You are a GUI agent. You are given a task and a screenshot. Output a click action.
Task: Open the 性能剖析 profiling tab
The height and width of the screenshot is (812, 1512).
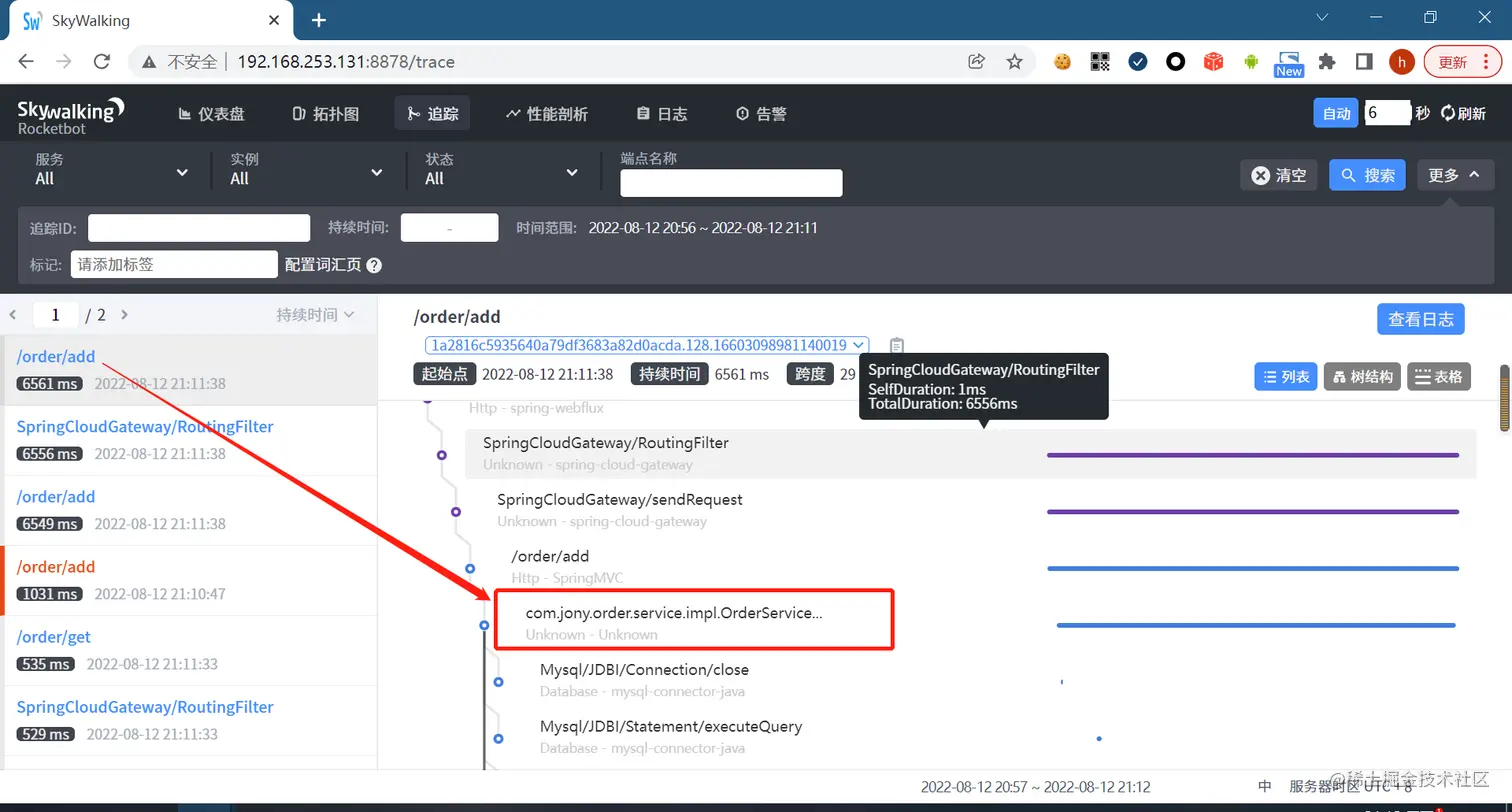547,114
